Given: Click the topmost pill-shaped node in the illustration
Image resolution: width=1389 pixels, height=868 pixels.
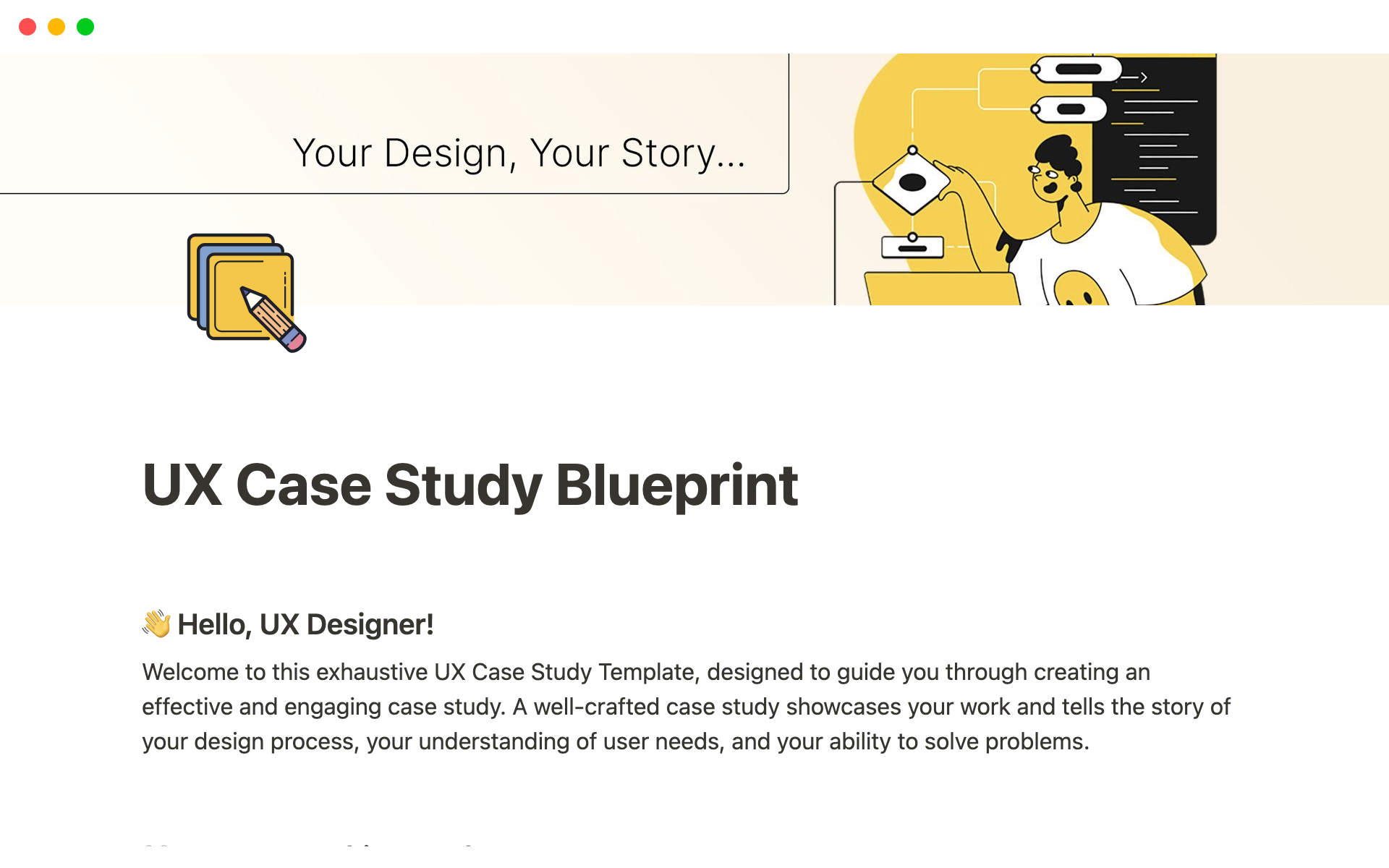Looking at the screenshot, I should tap(1077, 69).
